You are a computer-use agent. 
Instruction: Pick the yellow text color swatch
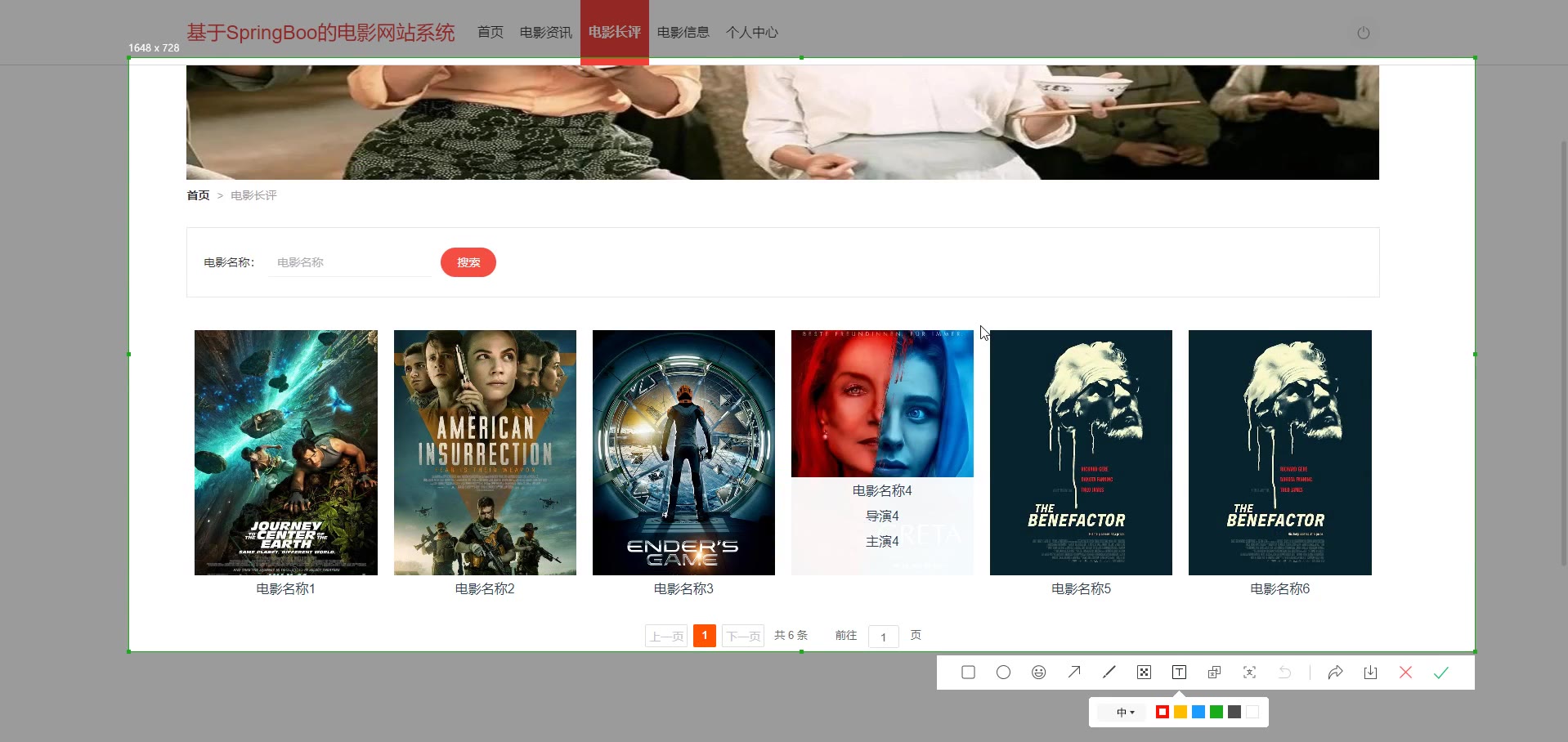coord(1180,712)
